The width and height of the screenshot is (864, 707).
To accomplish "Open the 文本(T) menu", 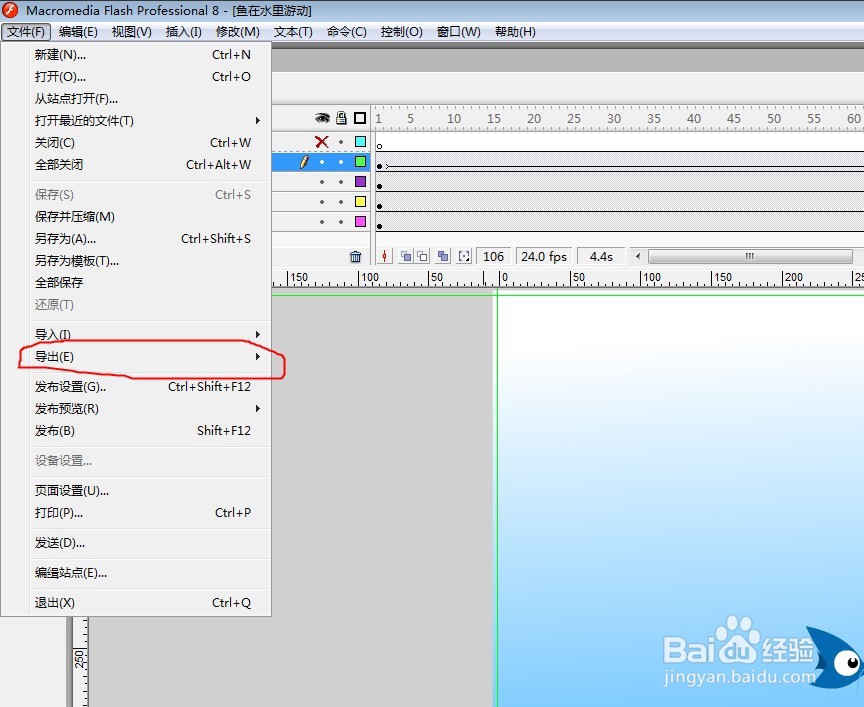I will [293, 32].
